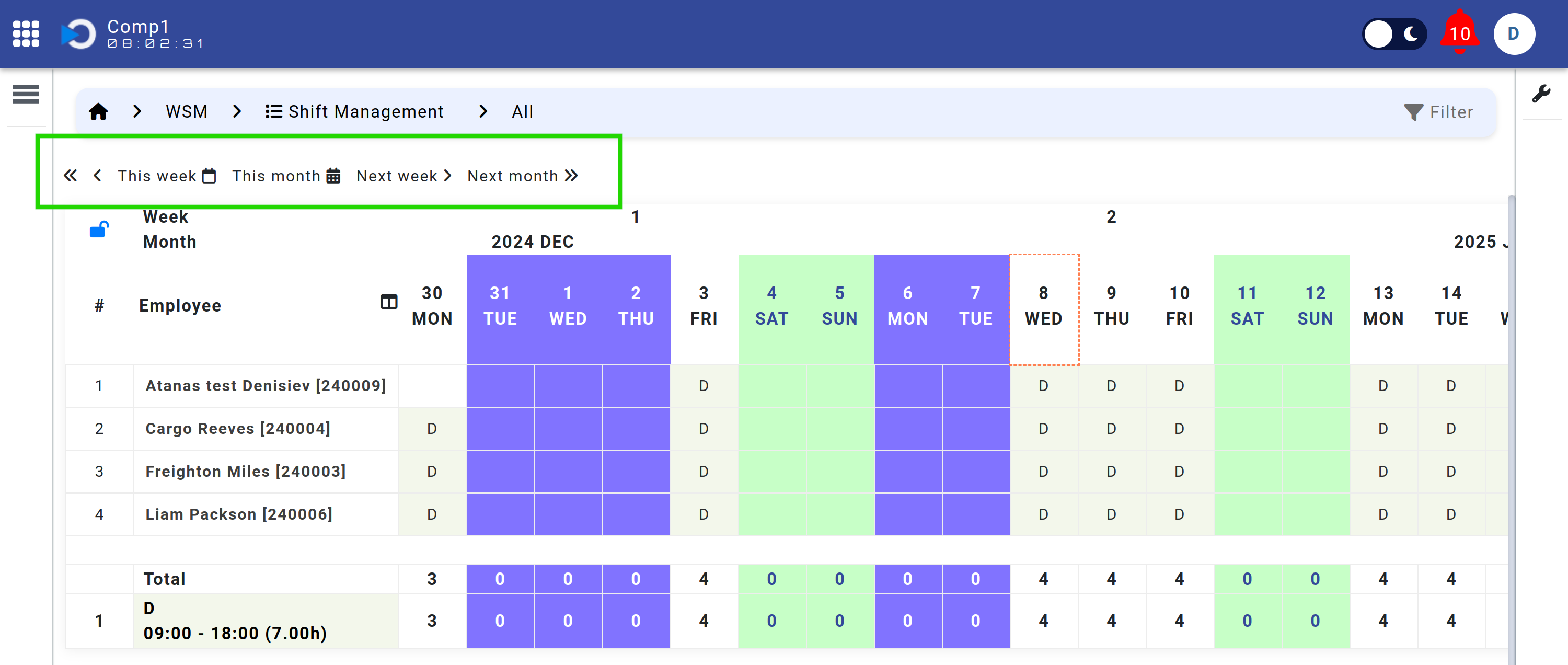Viewport: 1568px width, 665px height.
Task: Go to previous week with single chevron
Action: pos(97,176)
